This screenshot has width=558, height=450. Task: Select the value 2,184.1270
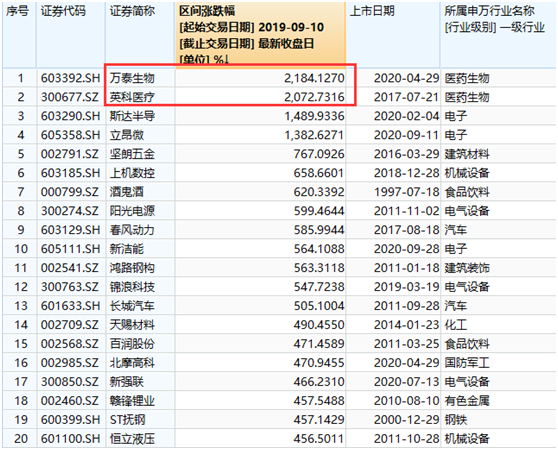[314, 78]
